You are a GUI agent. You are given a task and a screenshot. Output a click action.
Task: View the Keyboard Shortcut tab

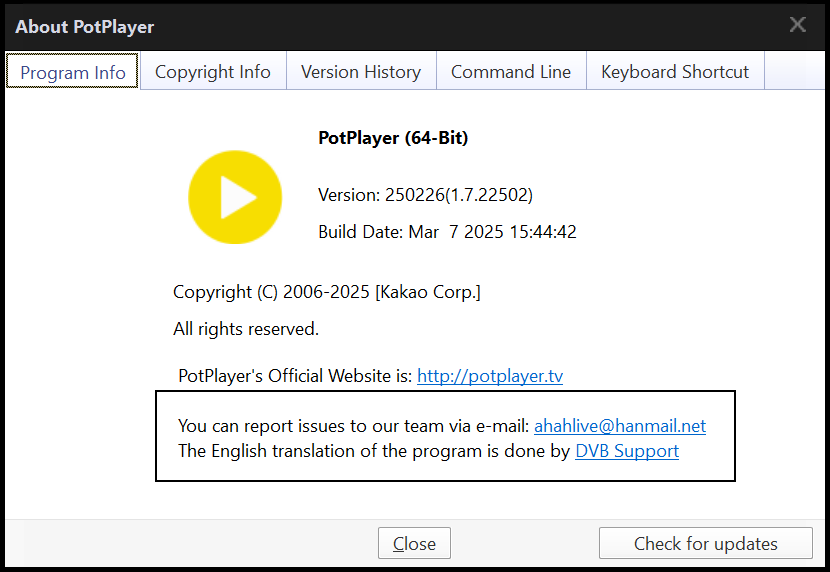pyautogui.click(x=675, y=71)
